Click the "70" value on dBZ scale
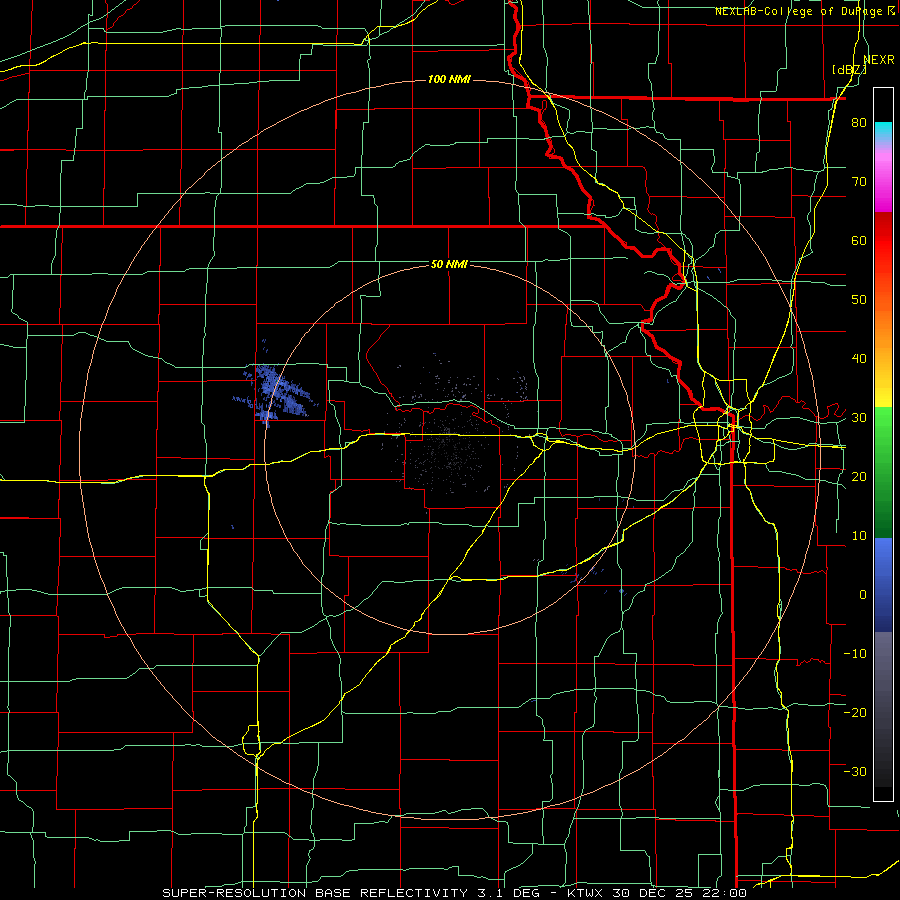 (859, 181)
